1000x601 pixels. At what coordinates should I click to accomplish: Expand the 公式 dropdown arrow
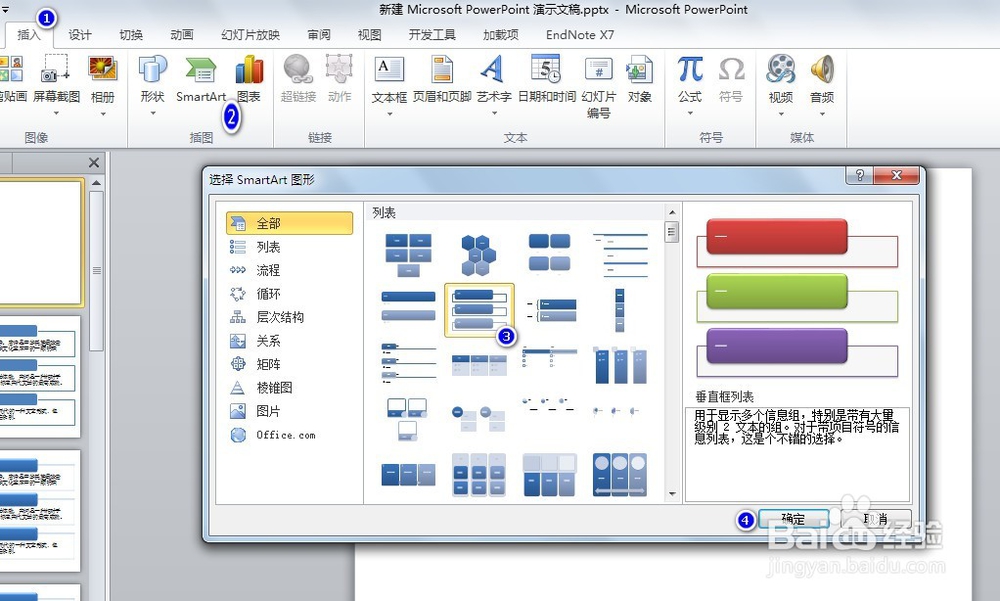coord(690,114)
